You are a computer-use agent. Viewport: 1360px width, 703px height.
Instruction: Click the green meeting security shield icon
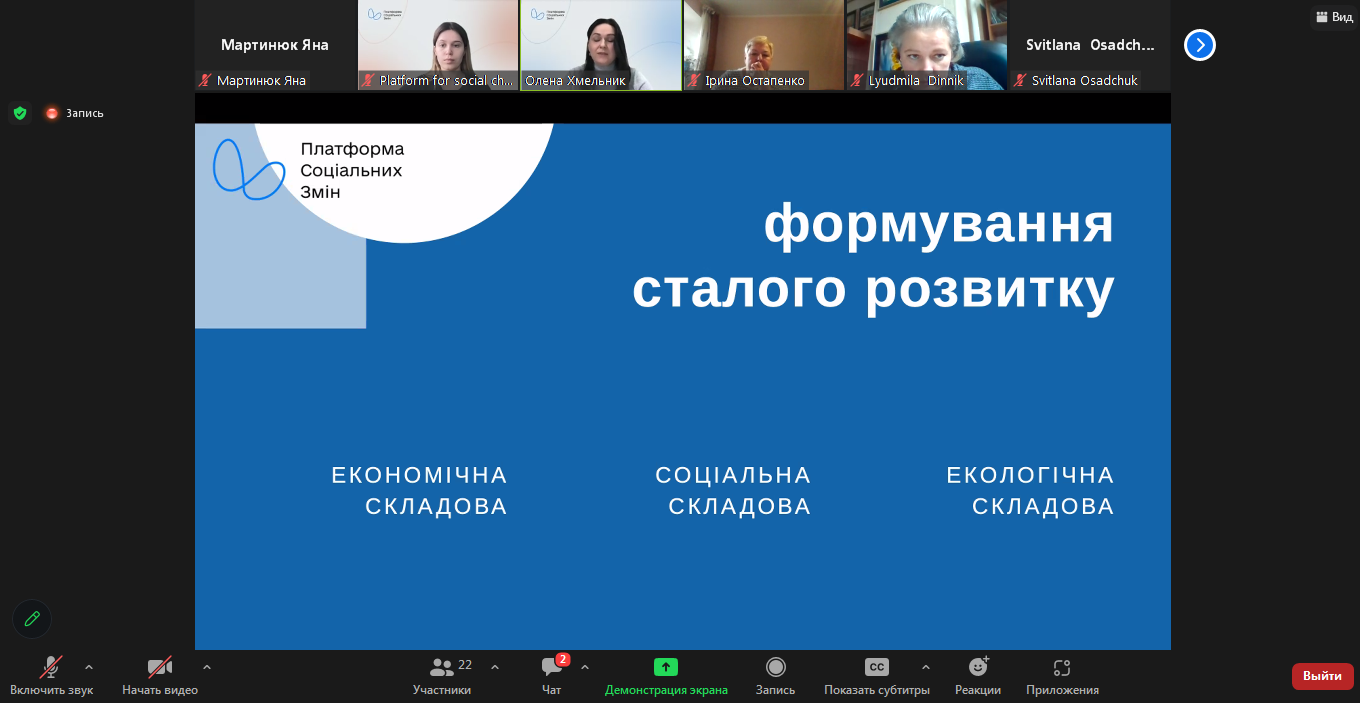tap(20, 113)
